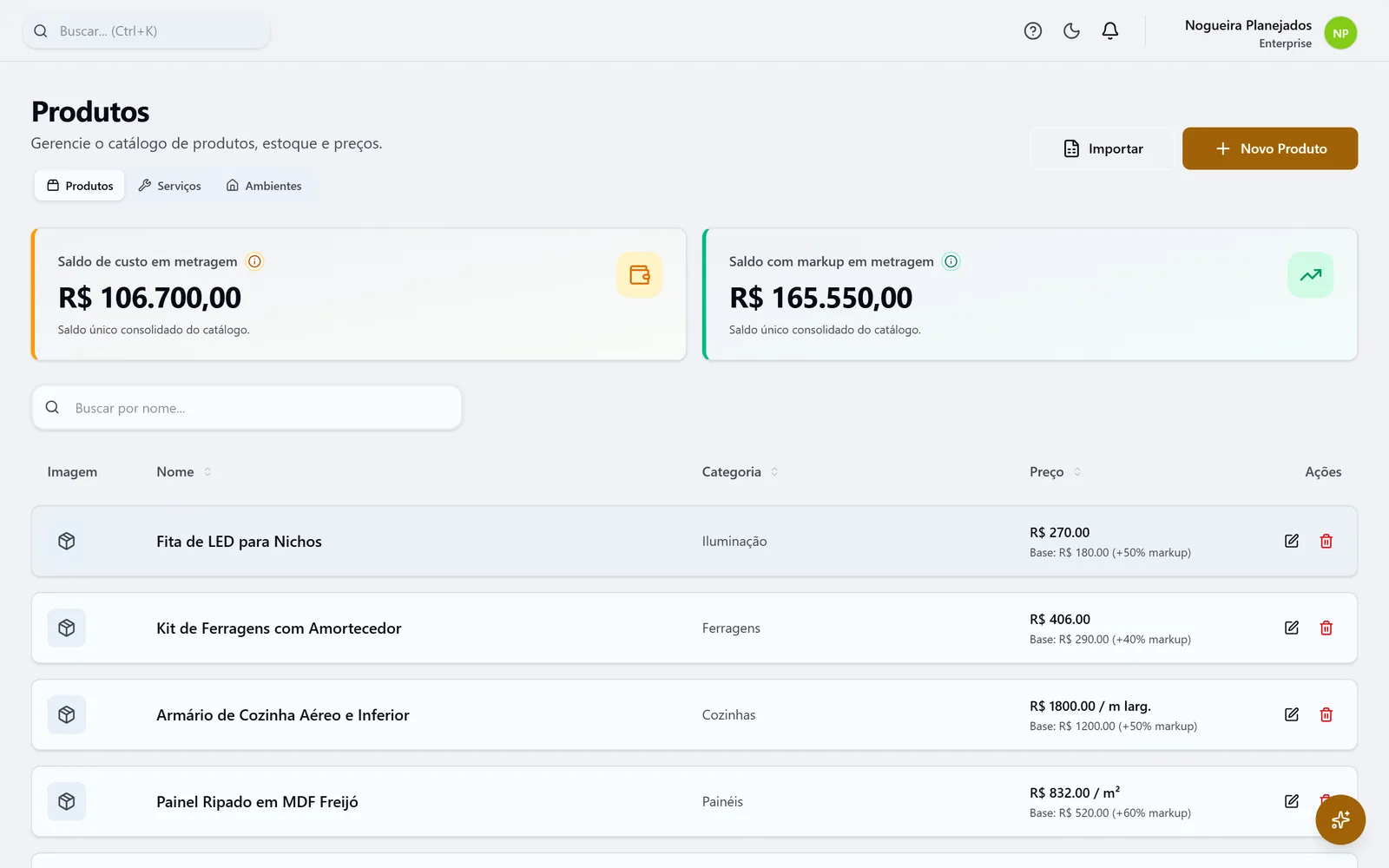1389x868 pixels.
Task: Click the Kit de Ferragens product image placeholder
Action: tap(67, 628)
